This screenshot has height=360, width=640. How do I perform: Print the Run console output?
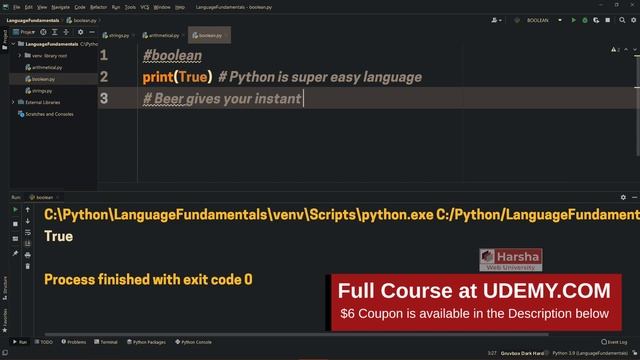tap(28, 255)
